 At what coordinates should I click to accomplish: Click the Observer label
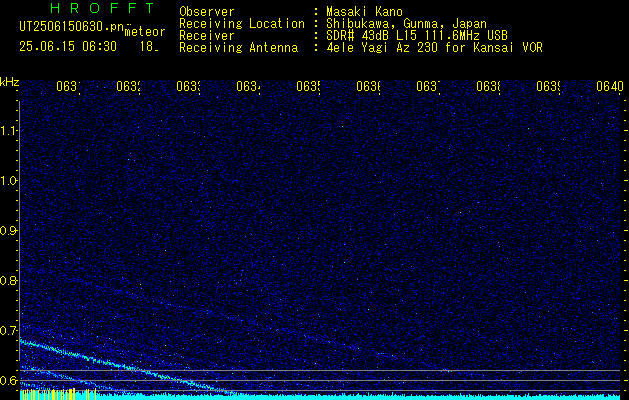pyautogui.click(x=207, y=12)
